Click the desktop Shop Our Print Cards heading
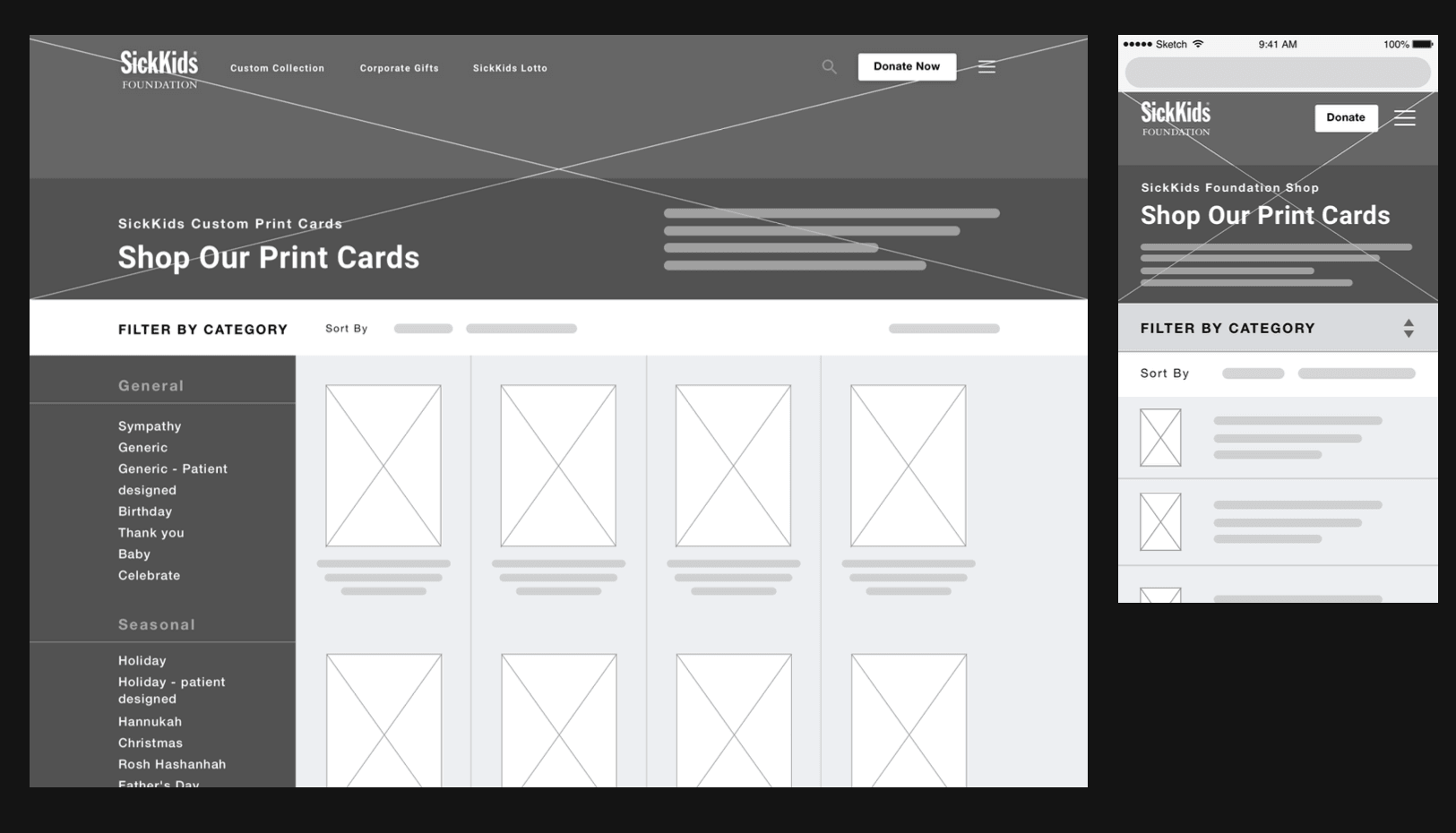Image resolution: width=1456 pixels, height=833 pixels. click(x=269, y=258)
